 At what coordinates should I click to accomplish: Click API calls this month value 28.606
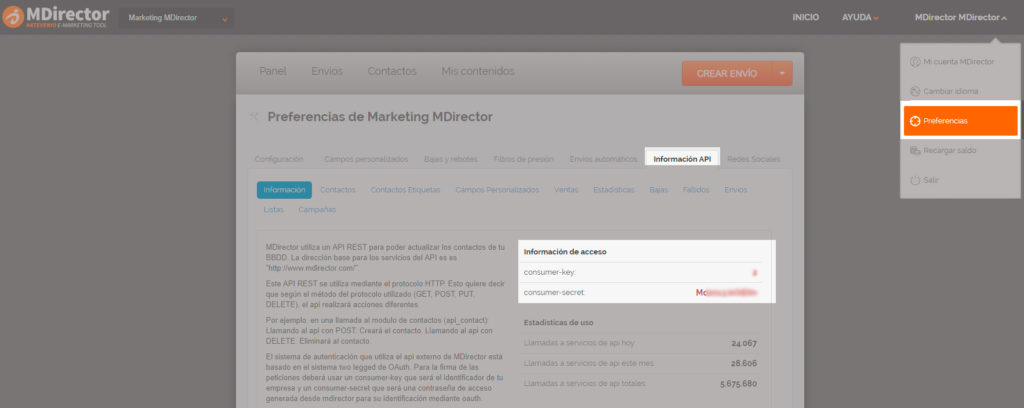coord(744,363)
